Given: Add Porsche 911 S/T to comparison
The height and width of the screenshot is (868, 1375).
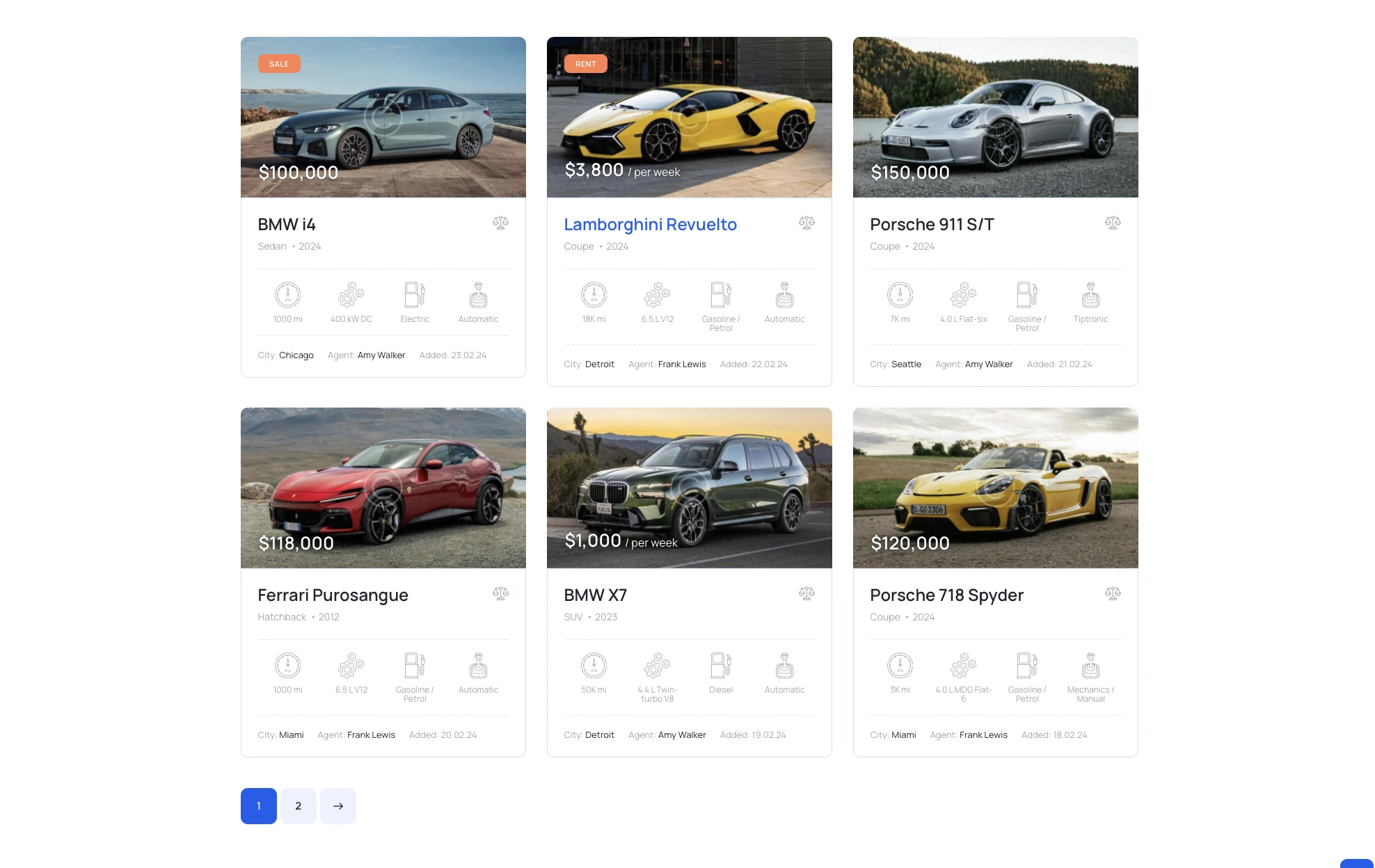Looking at the screenshot, I should 1113,223.
